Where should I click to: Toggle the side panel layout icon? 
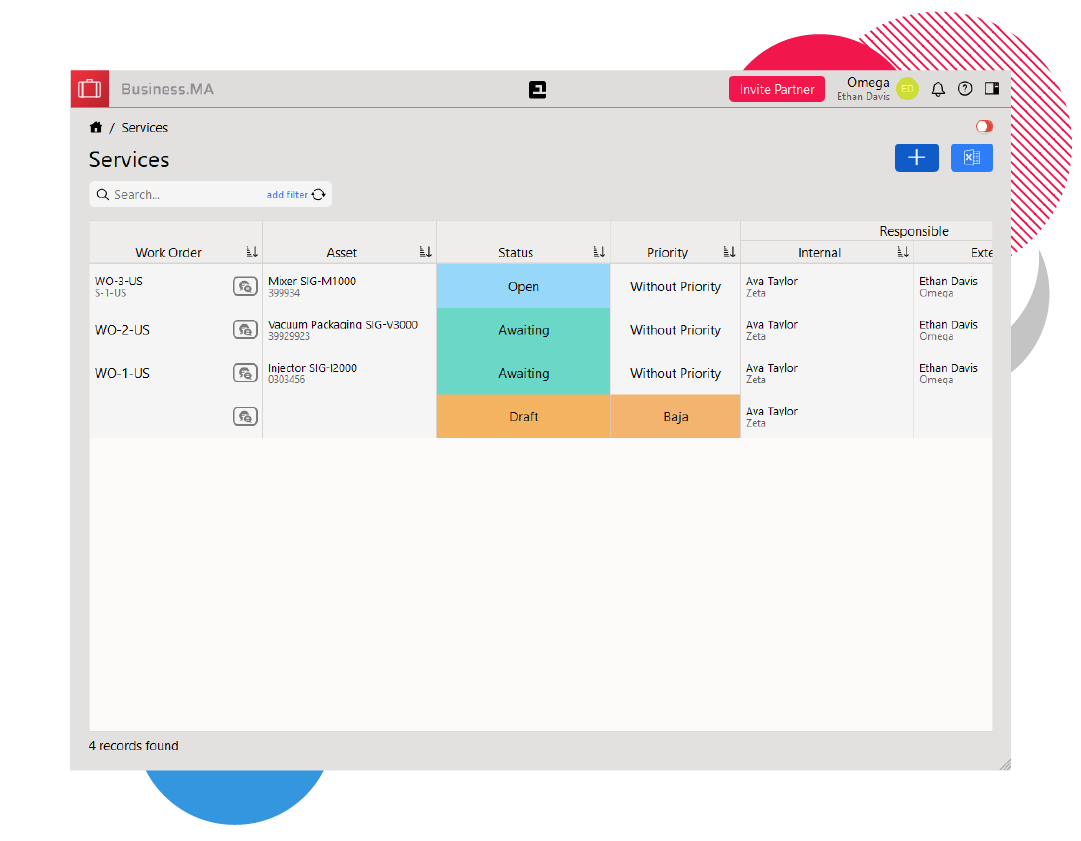coord(992,89)
